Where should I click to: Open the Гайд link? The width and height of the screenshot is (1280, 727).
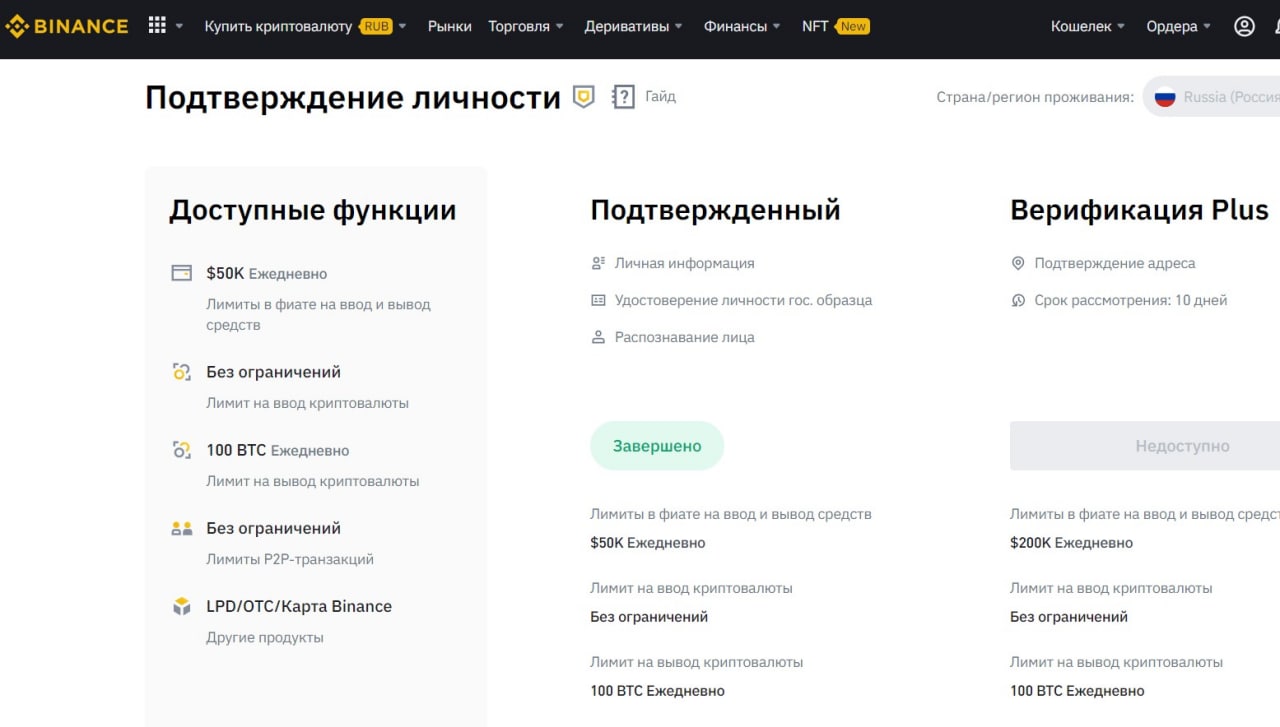pos(660,96)
